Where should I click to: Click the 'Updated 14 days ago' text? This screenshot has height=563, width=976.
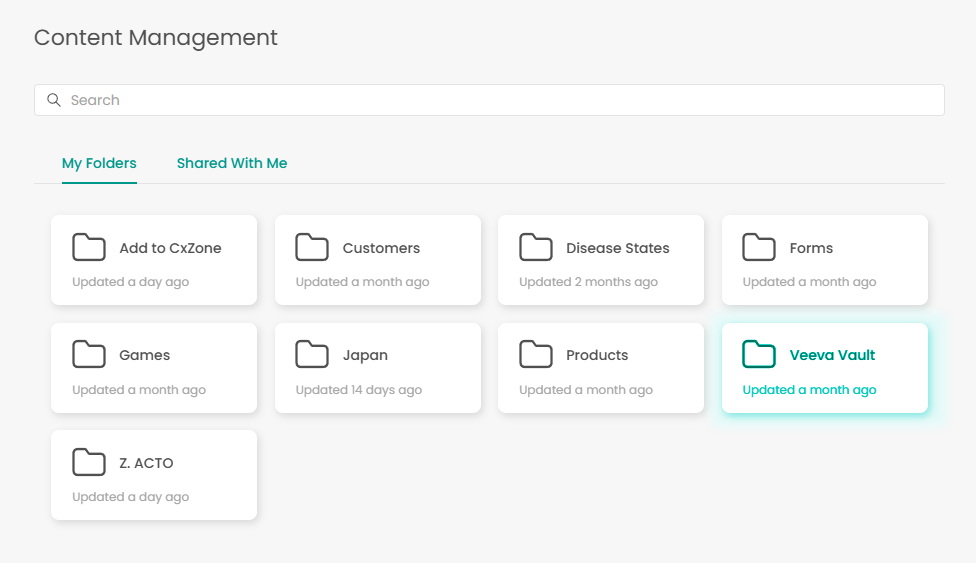click(x=358, y=390)
